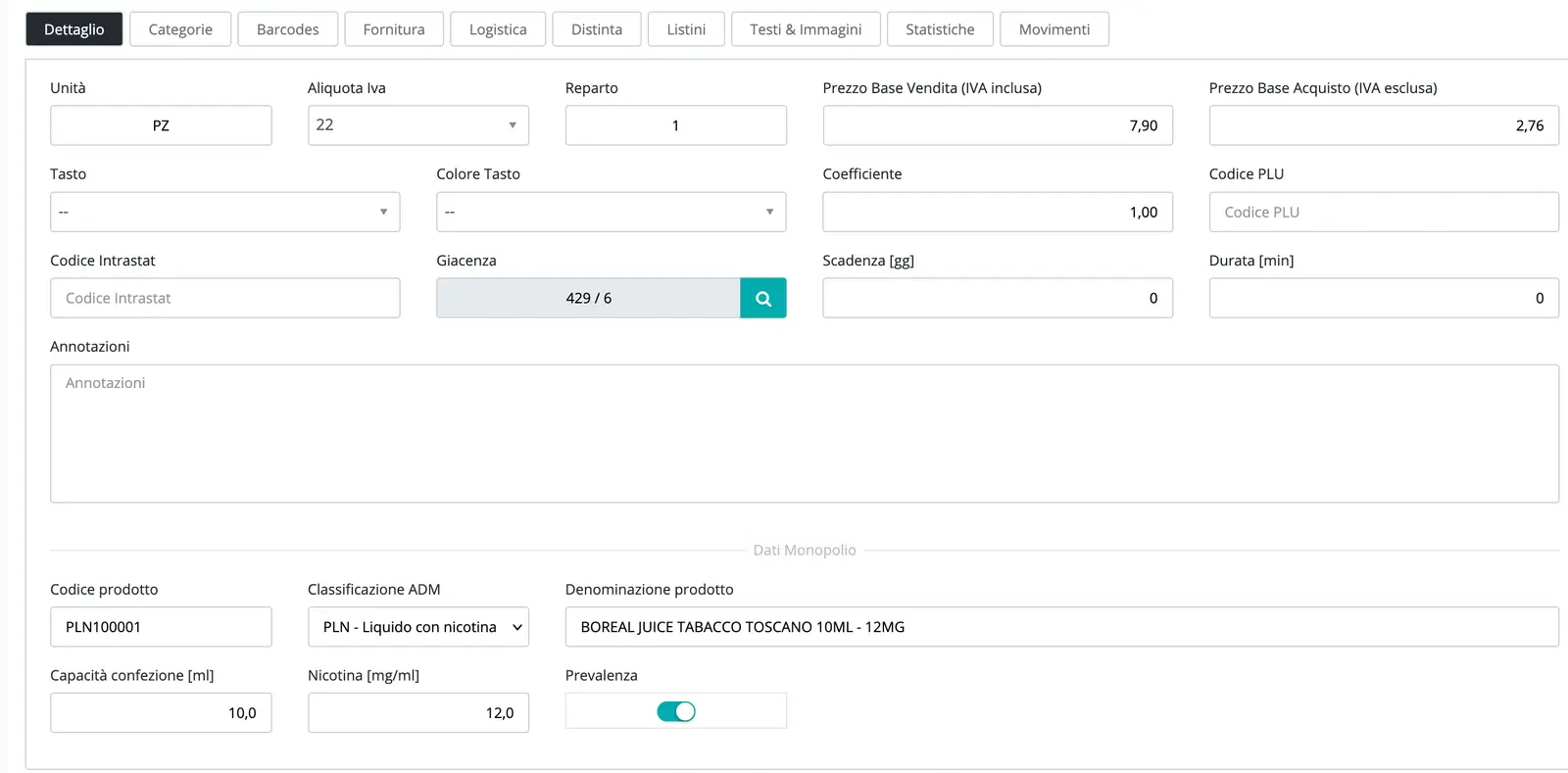Click the Scadenza [gg] field
The image size is (1568, 773).
click(998, 298)
